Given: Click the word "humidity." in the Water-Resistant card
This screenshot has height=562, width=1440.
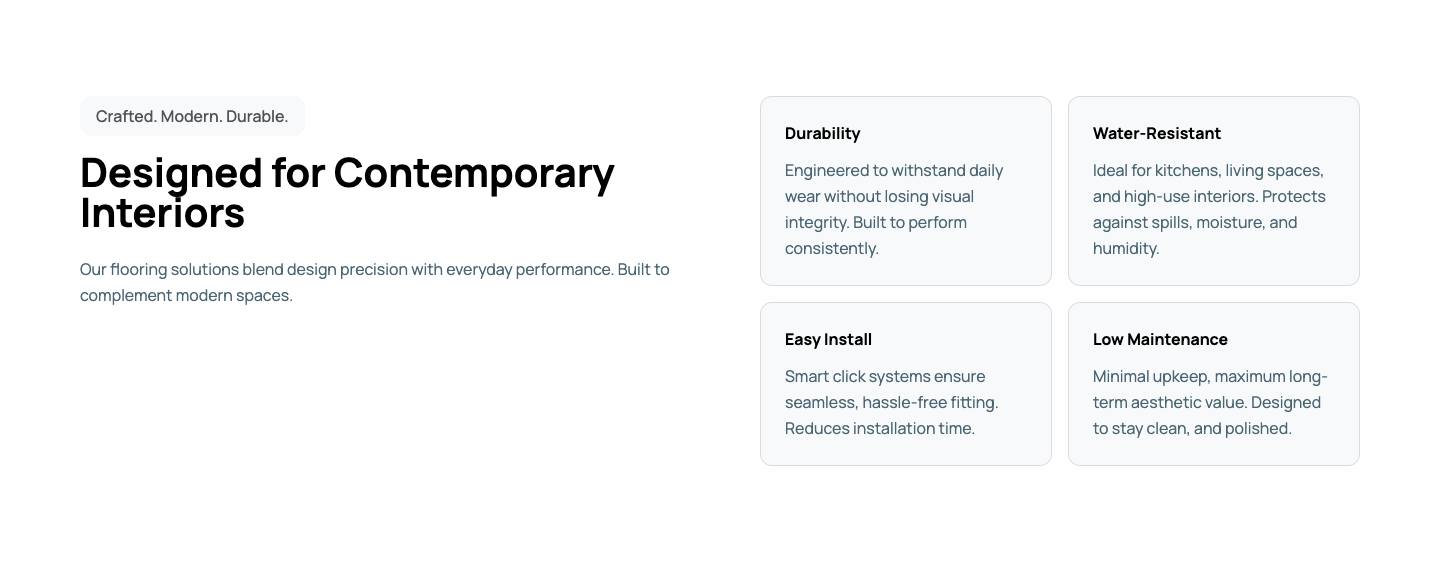Looking at the screenshot, I should pyautogui.click(x=1125, y=249).
